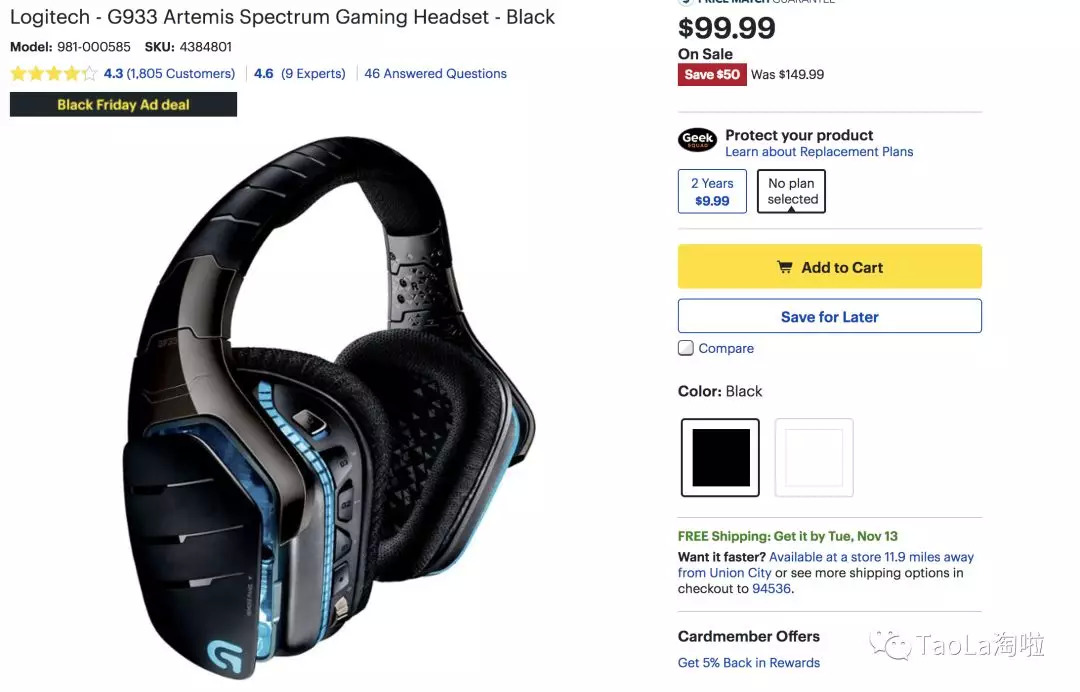Click the G933 headset product image

pos(330,406)
